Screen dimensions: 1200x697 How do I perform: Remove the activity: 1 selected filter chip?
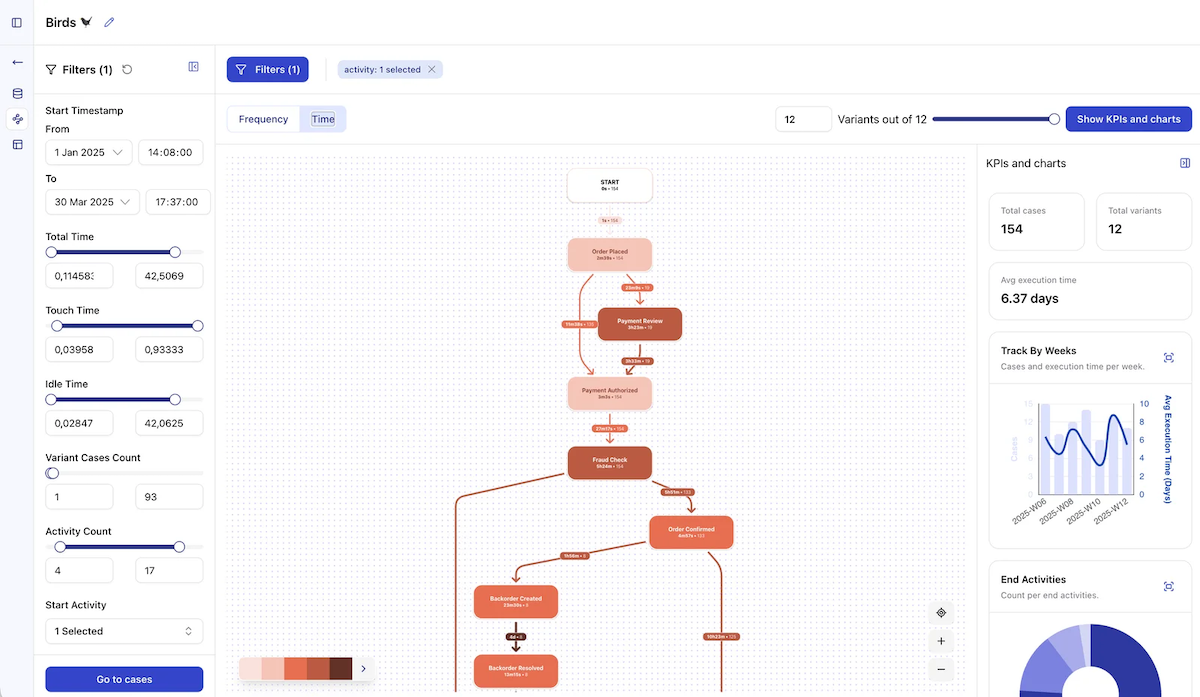[431, 69]
